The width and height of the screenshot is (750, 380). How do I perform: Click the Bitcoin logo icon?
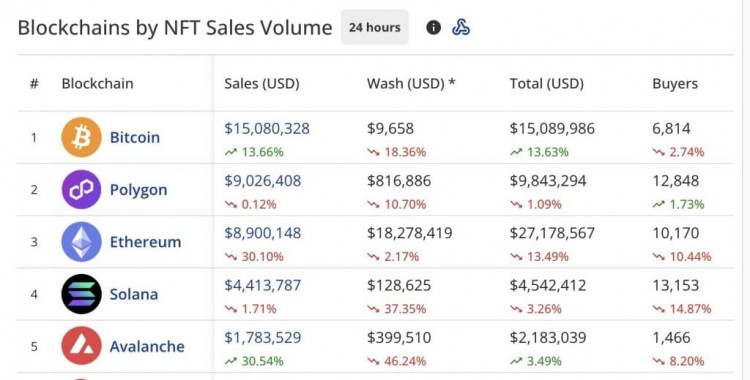tap(81, 137)
